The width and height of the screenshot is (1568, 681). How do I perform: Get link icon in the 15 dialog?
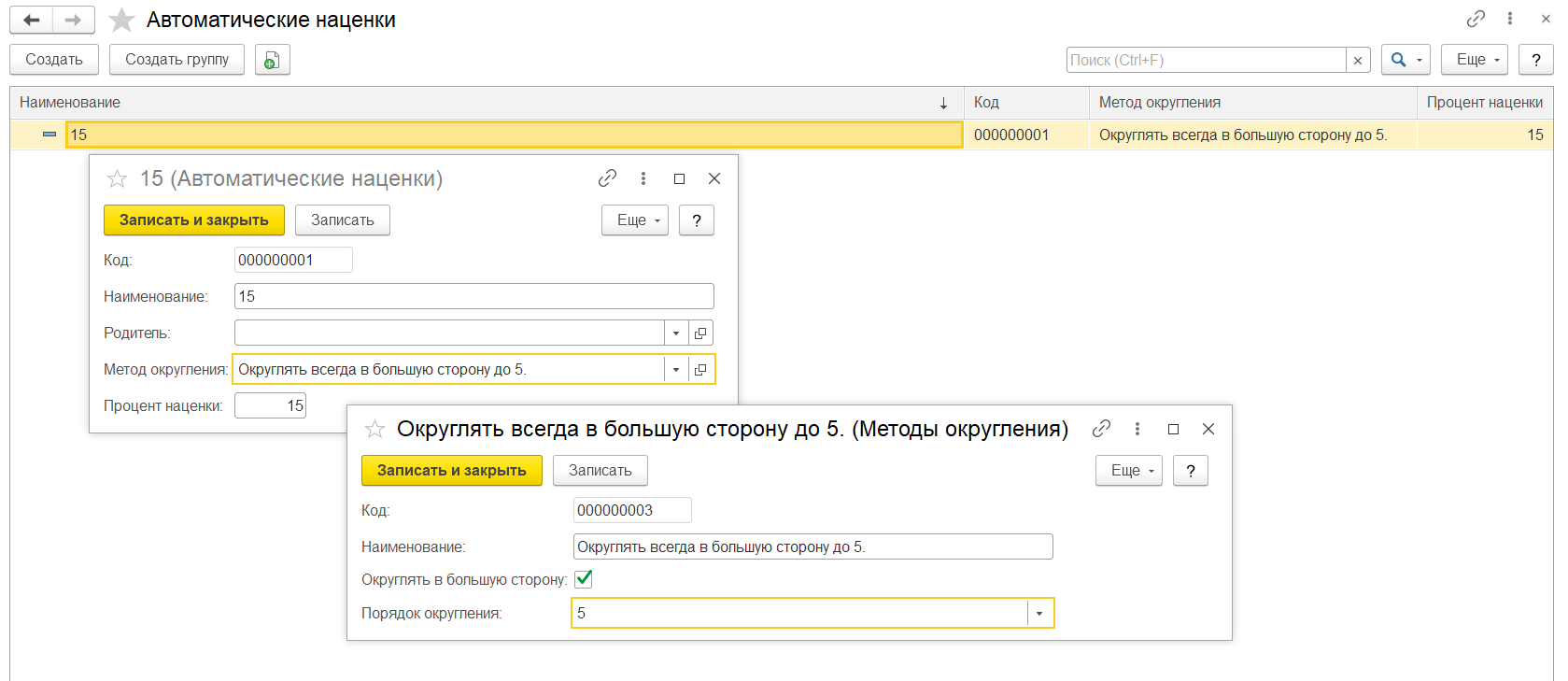click(x=607, y=177)
